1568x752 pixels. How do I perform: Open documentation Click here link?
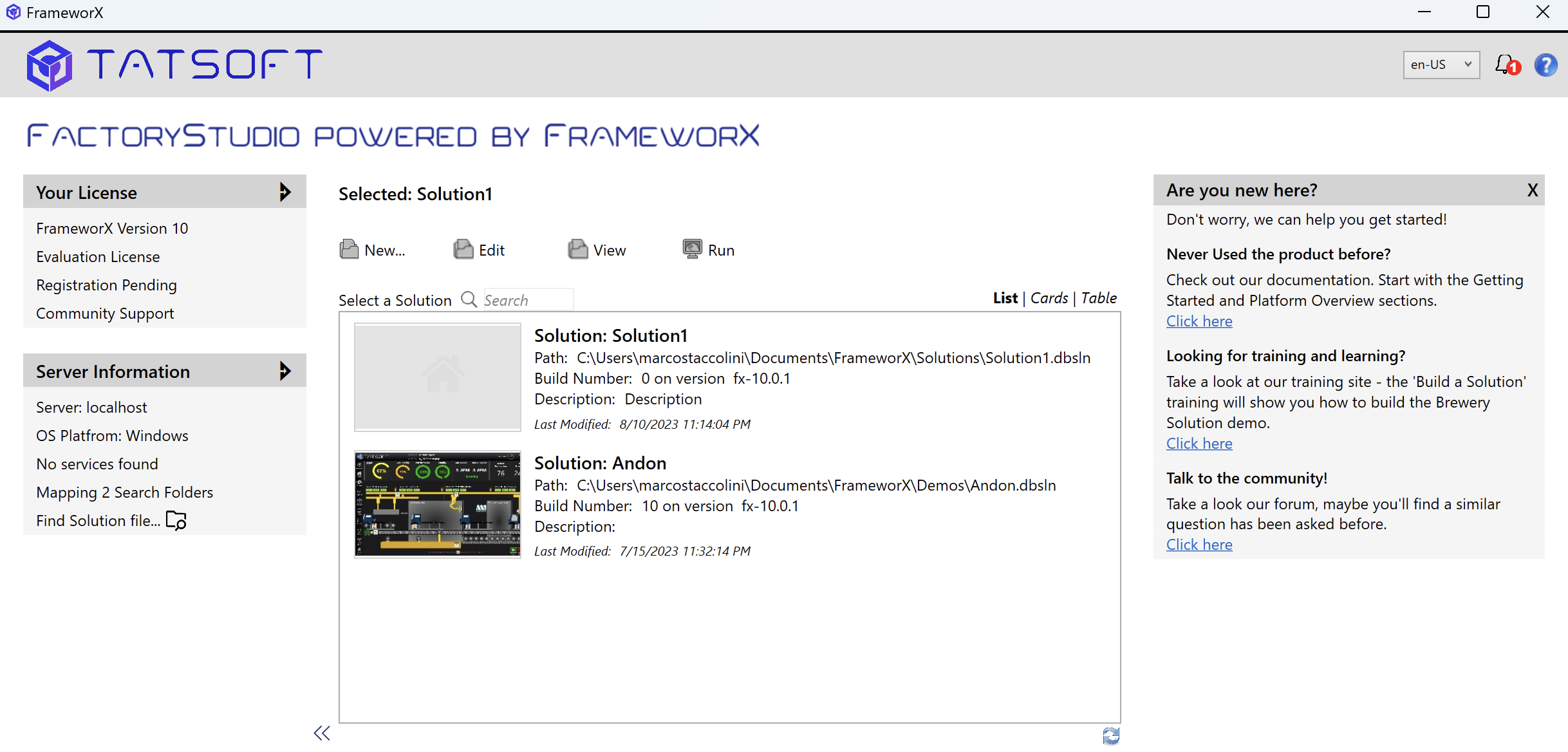tap(1199, 321)
